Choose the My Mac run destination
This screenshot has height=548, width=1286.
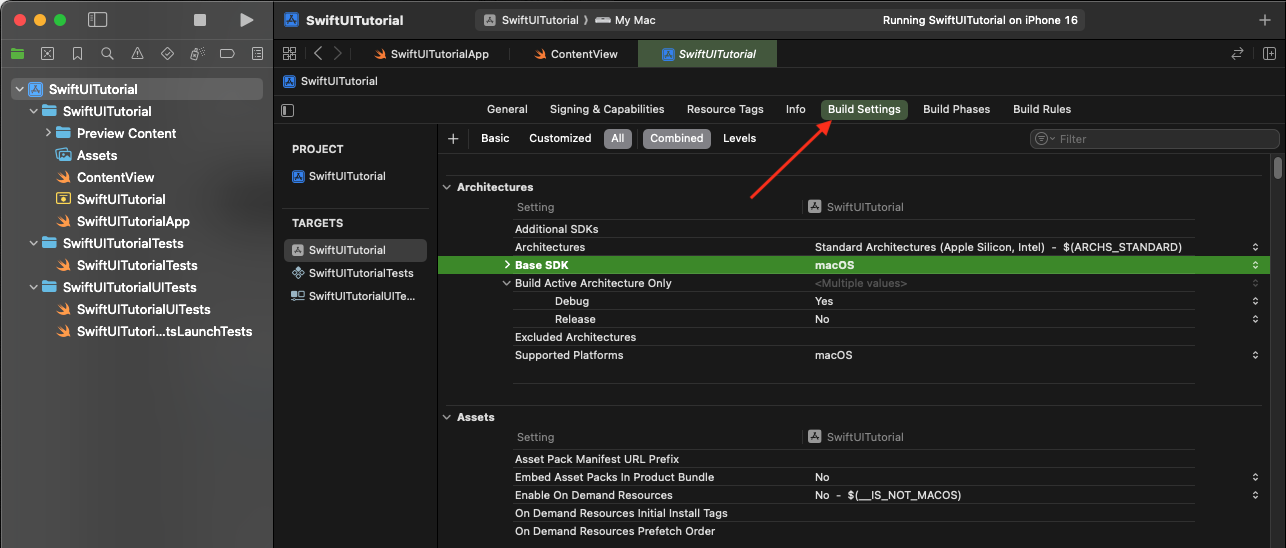point(627,20)
